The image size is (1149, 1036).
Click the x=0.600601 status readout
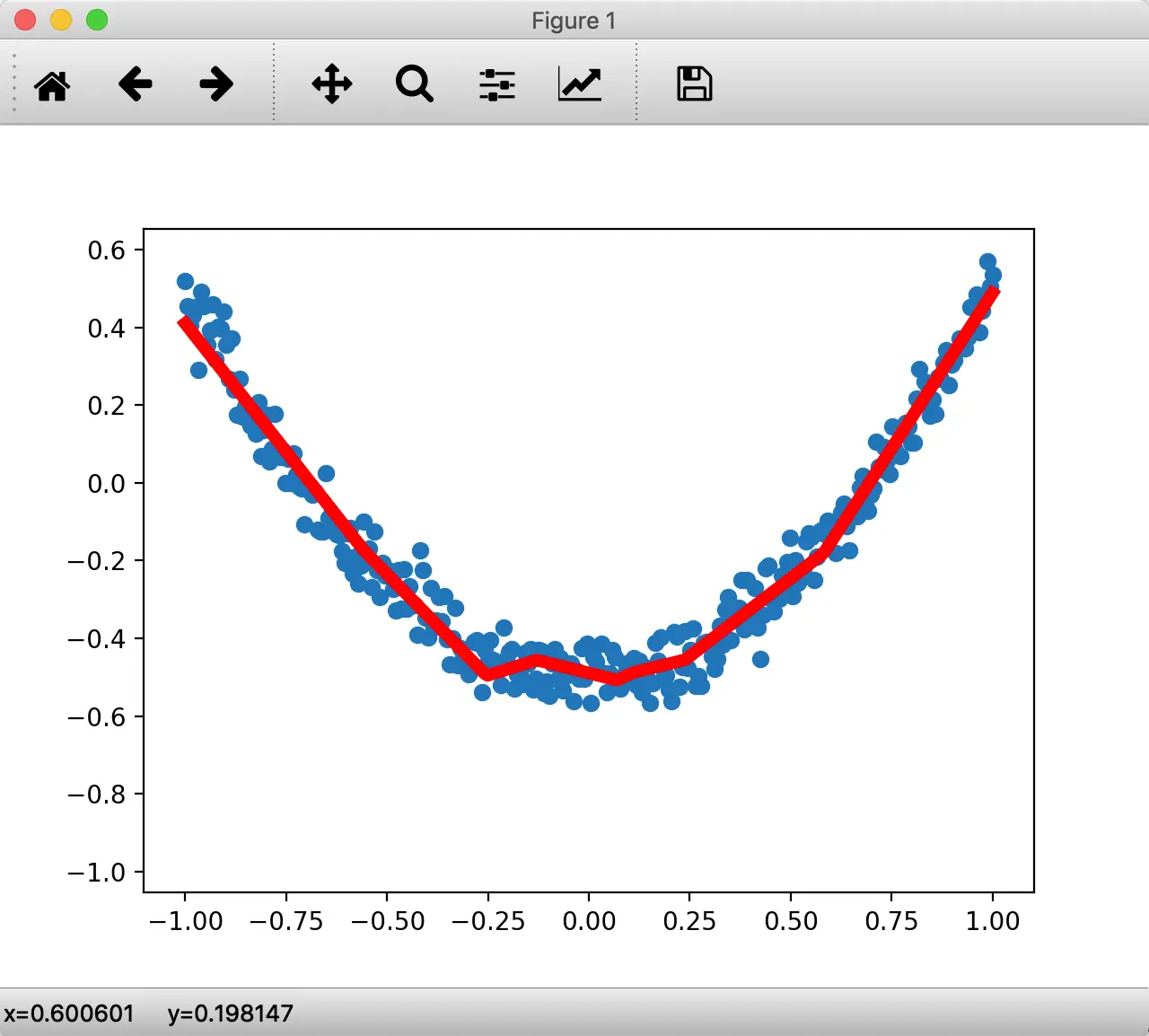click(70, 1014)
